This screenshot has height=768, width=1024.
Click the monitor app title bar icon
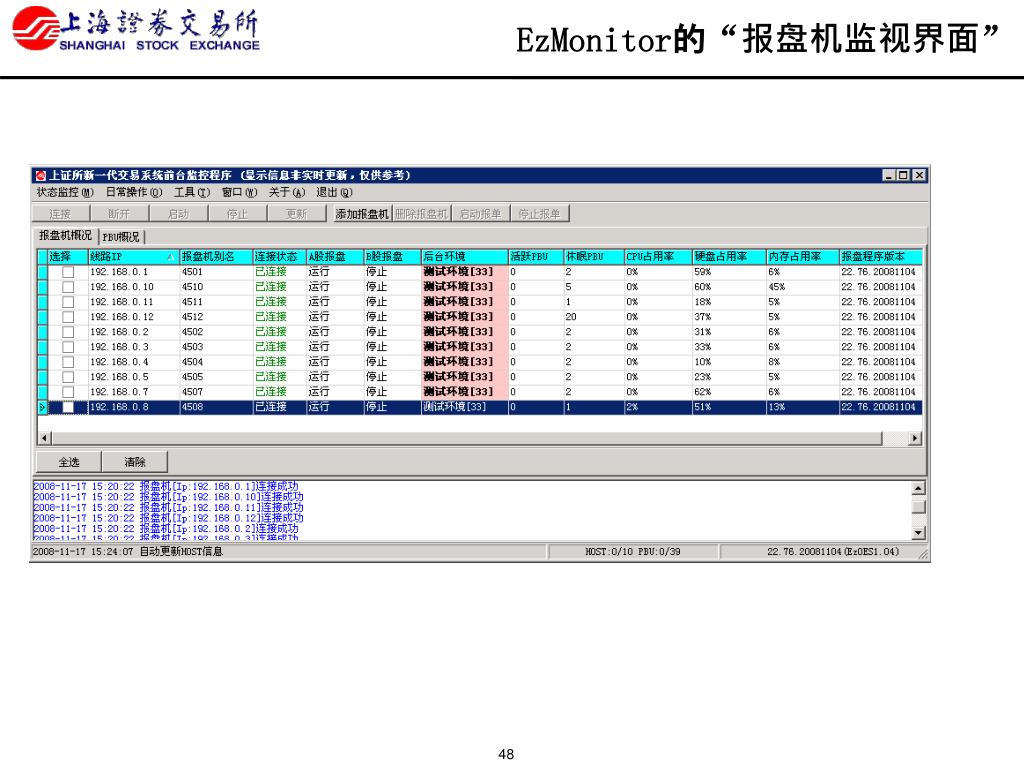coord(41,176)
